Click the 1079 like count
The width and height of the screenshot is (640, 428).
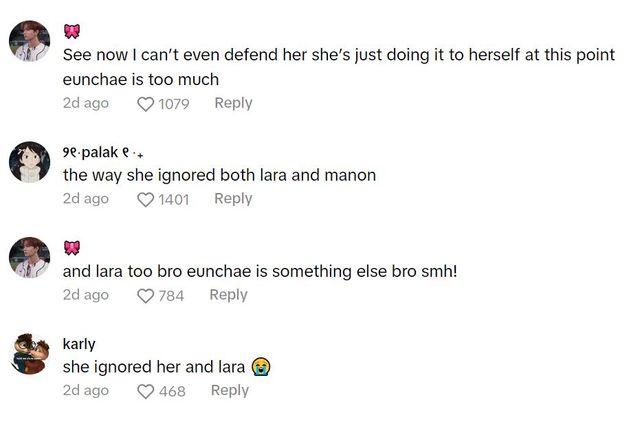tap(174, 104)
